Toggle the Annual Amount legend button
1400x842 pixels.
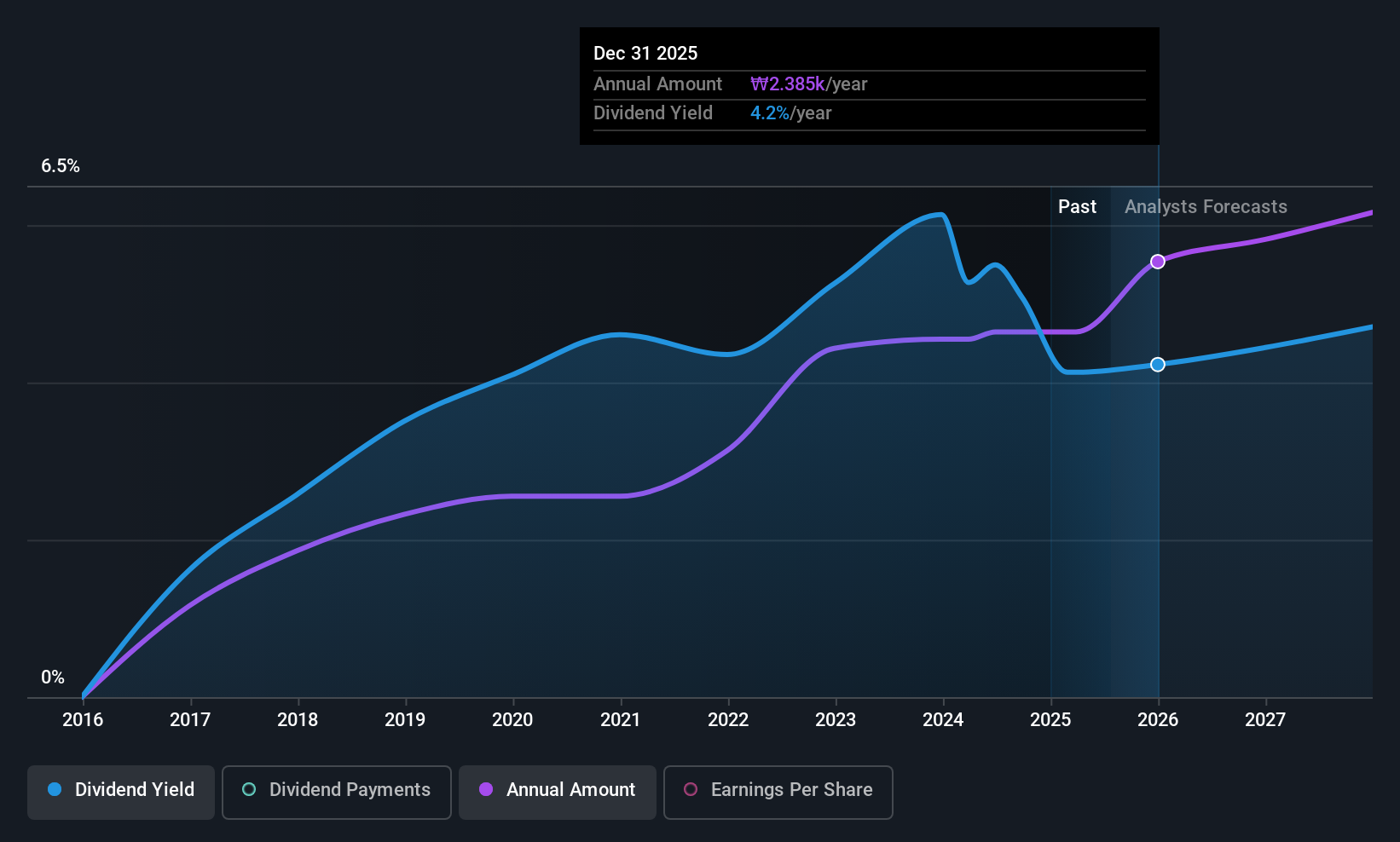click(558, 793)
